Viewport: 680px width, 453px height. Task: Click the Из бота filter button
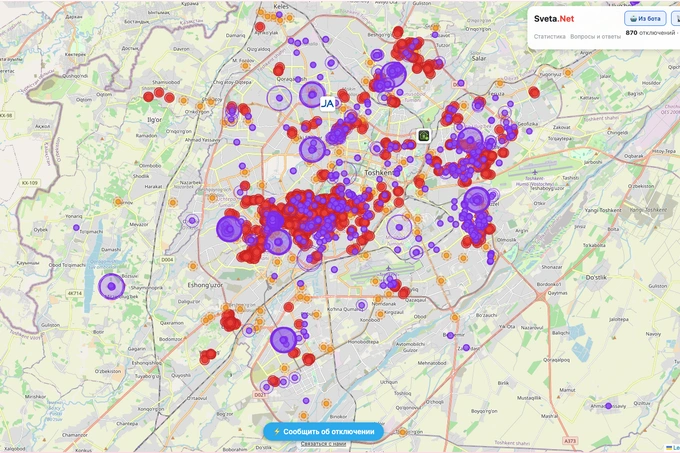[645, 19]
